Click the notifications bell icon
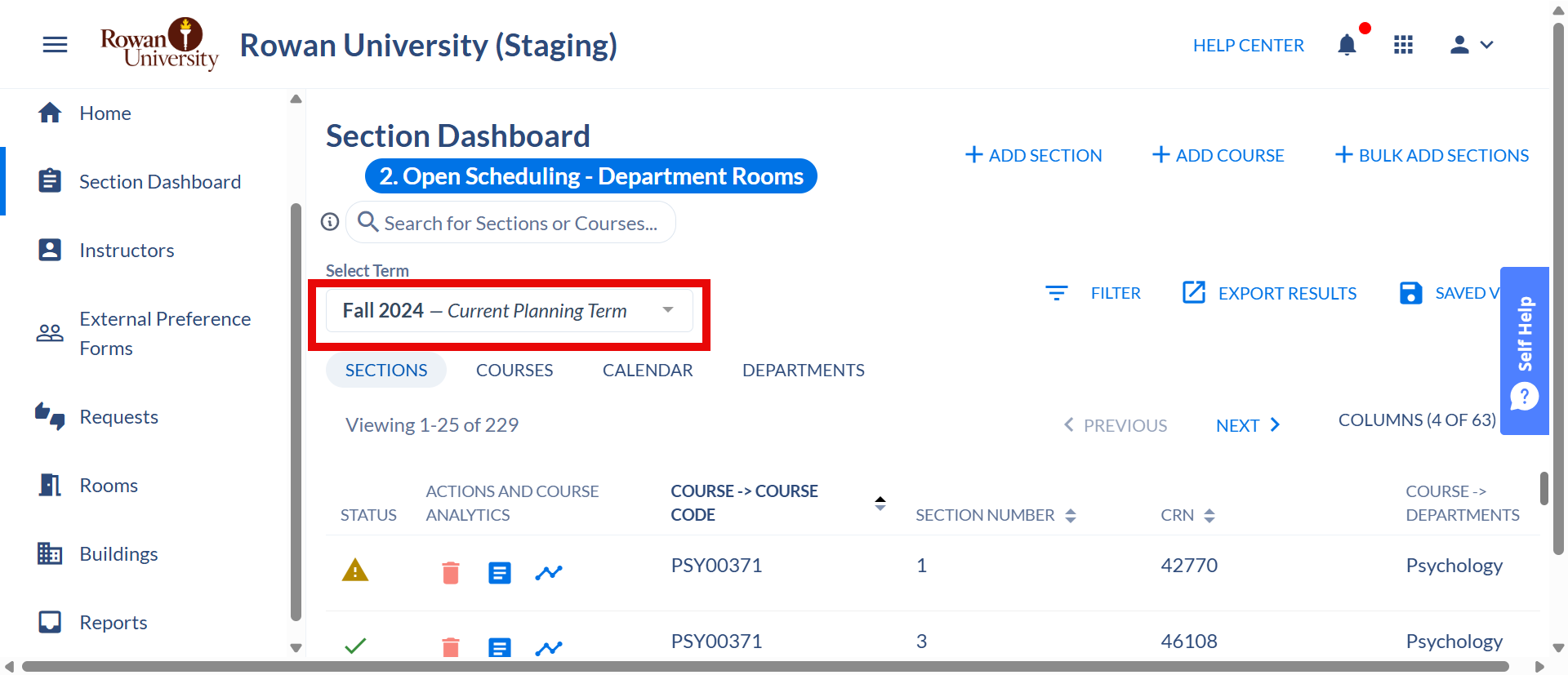Screen dimensions: 1568x675 (x=1347, y=45)
